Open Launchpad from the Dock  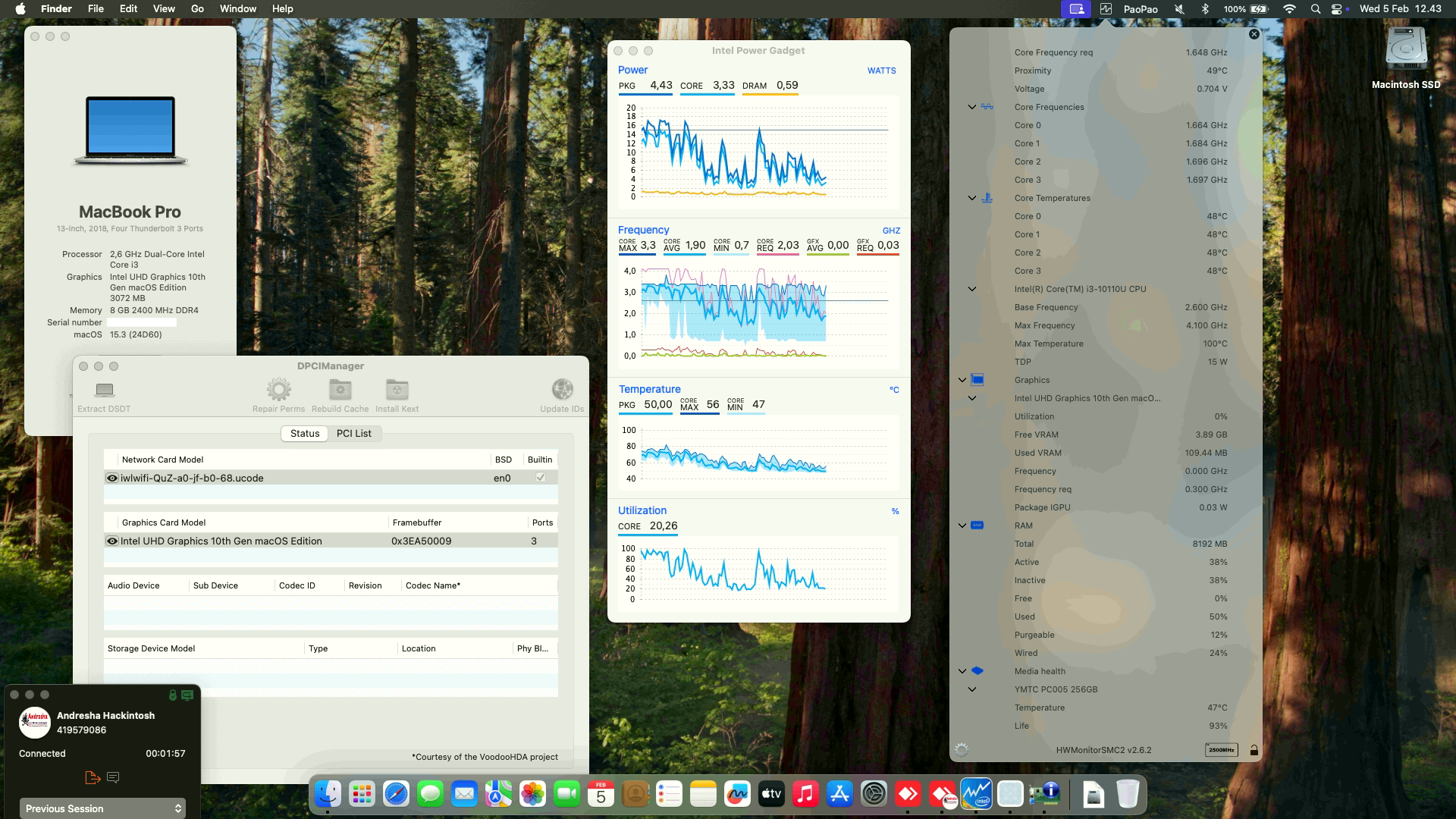(362, 794)
